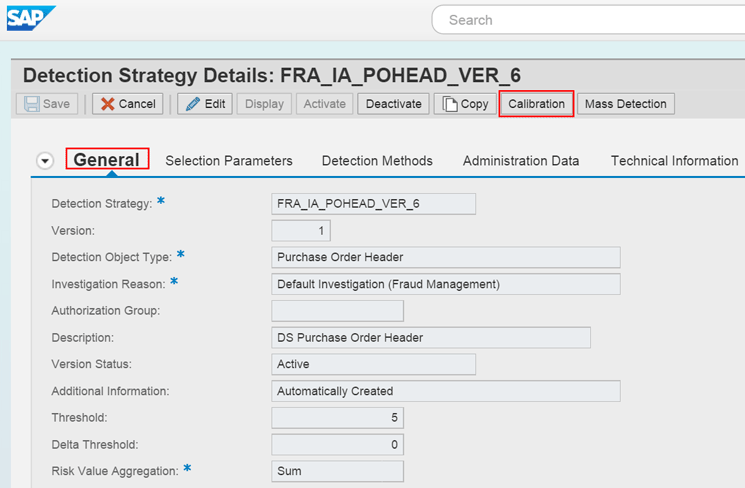Click the 'Version:' label
The height and width of the screenshot is (488, 745).
(x=73, y=230)
